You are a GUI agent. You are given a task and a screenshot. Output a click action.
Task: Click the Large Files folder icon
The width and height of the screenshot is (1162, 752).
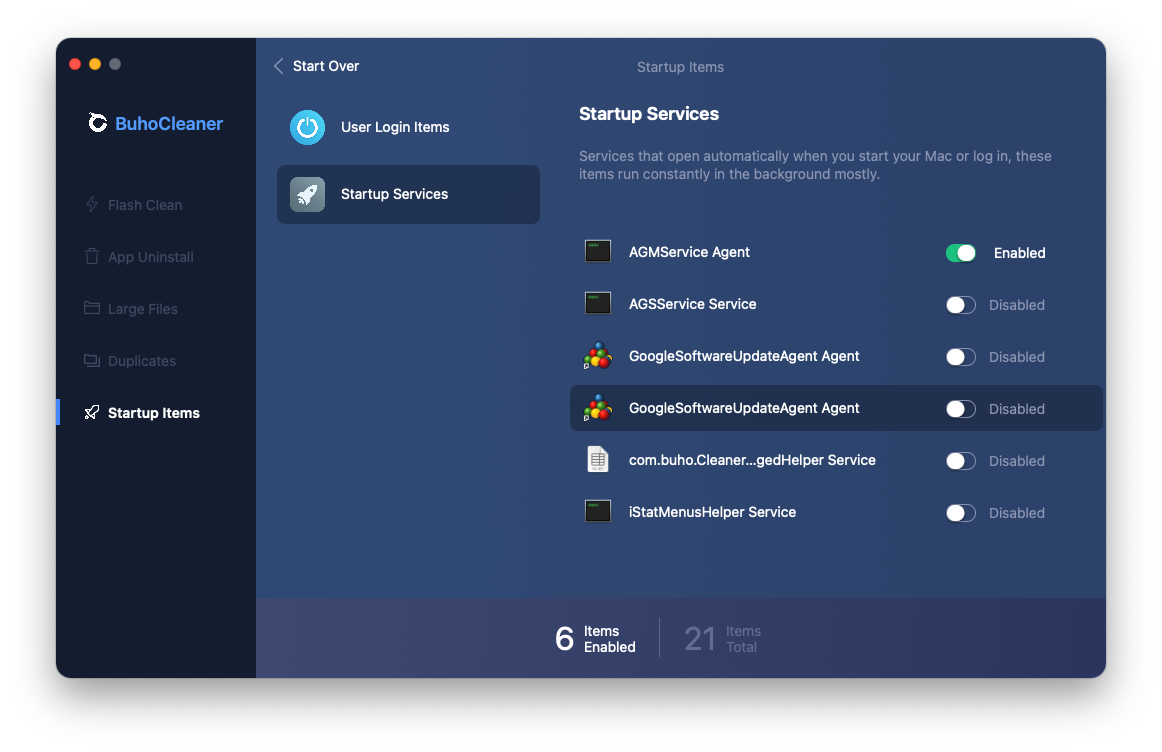[x=92, y=308]
